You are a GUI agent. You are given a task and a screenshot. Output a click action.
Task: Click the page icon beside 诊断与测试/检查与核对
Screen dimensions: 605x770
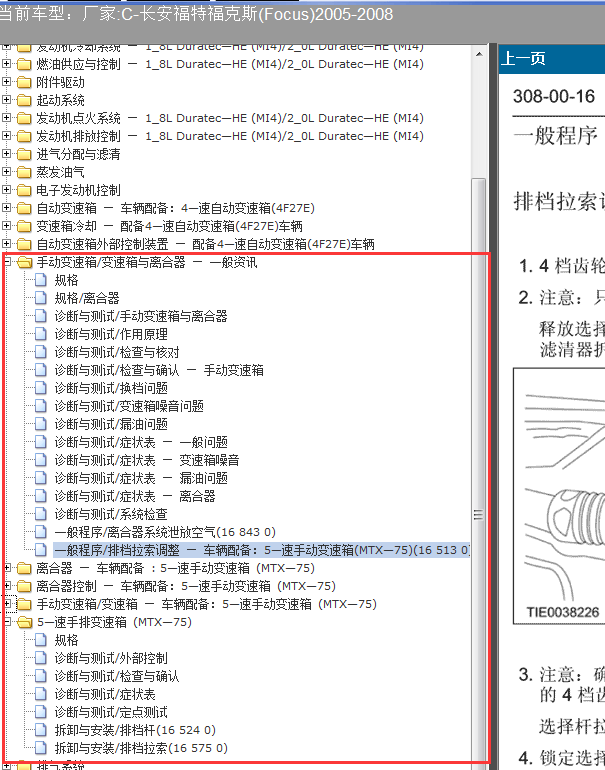(x=41, y=352)
